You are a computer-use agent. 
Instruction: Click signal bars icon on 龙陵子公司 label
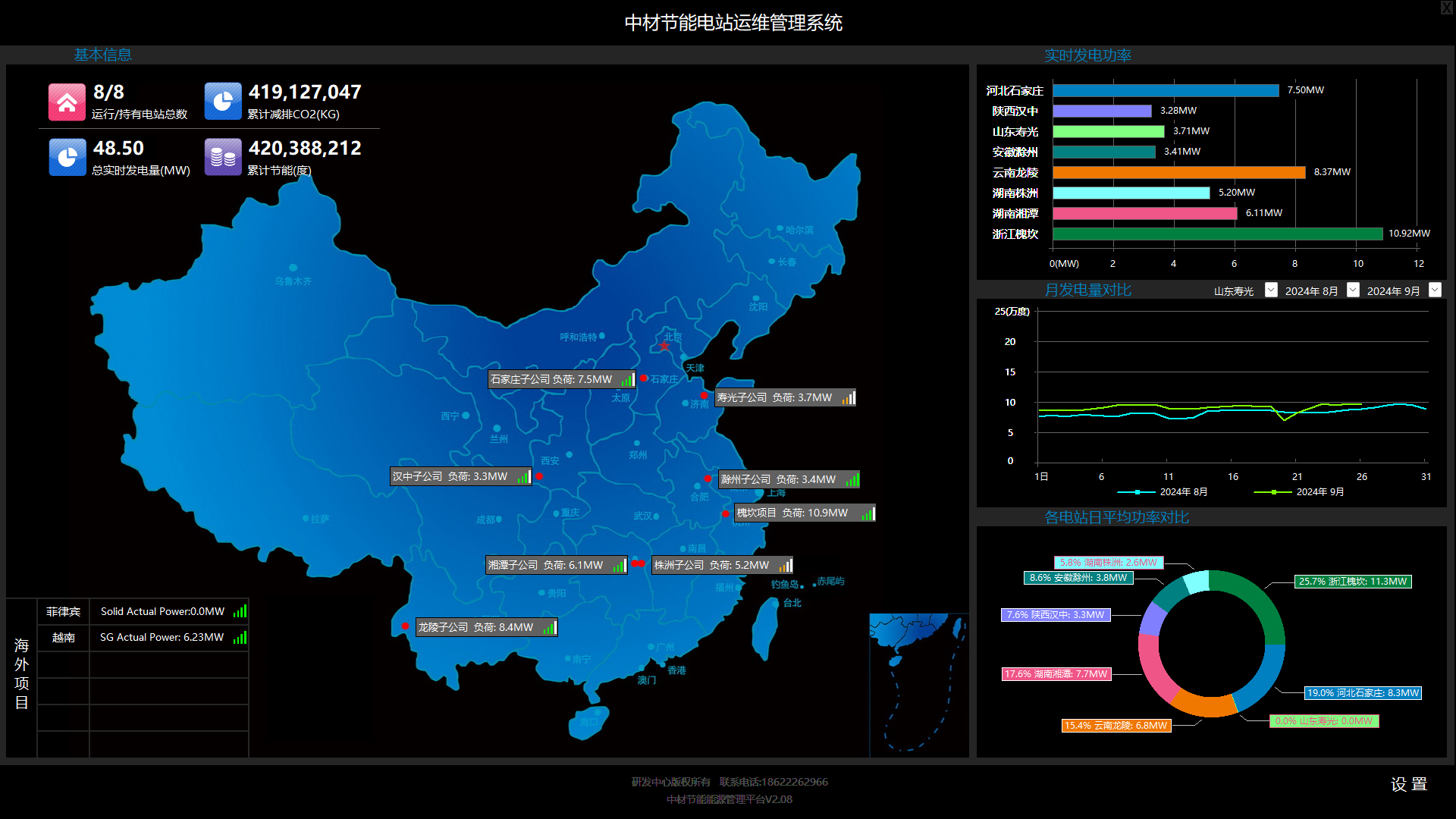coord(550,627)
